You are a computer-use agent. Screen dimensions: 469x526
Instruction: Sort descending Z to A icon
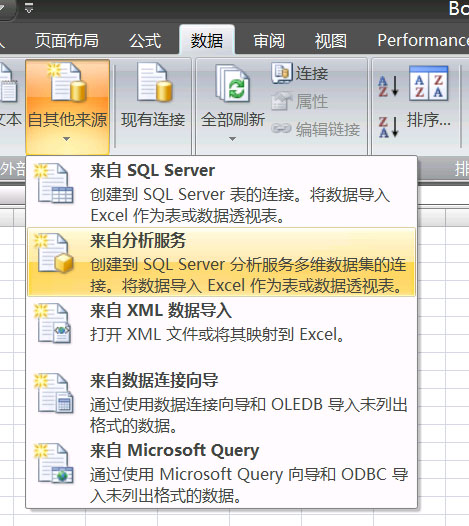tap(388, 127)
